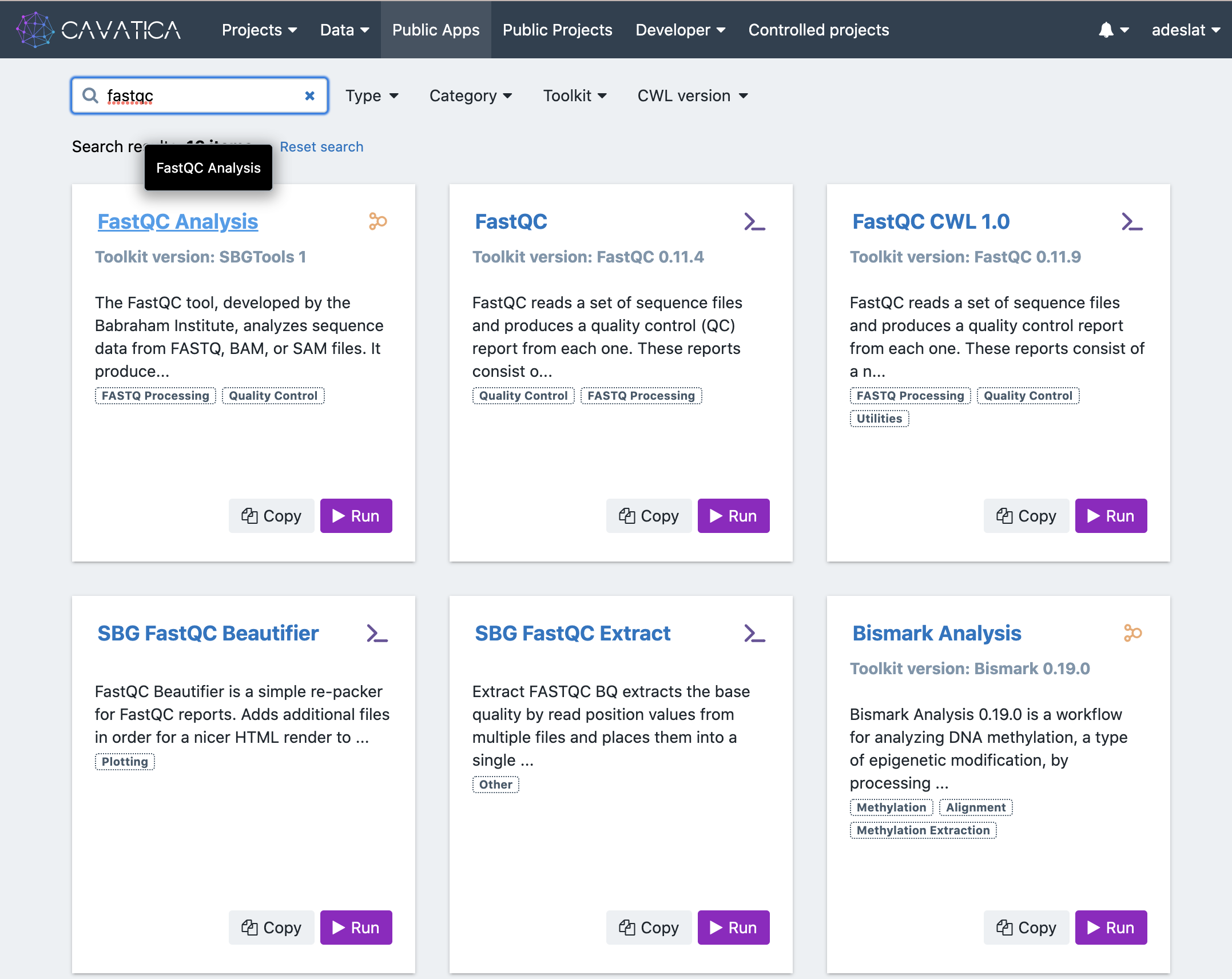This screenshot has width=1232, height=979.
Task: Run the FastQC CWL 1.0 app
Action: pyautogui.click(x=1111, y=516)
